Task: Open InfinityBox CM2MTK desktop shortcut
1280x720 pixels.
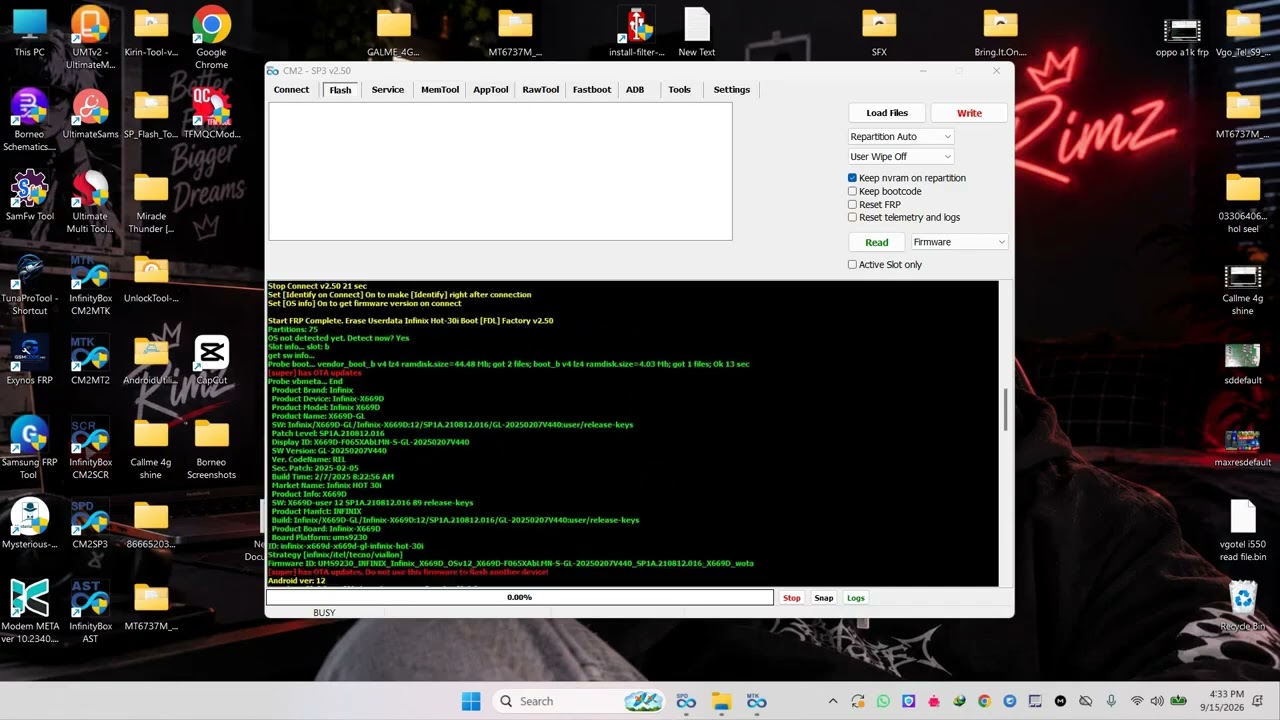Action: click(x=90, y=284)
